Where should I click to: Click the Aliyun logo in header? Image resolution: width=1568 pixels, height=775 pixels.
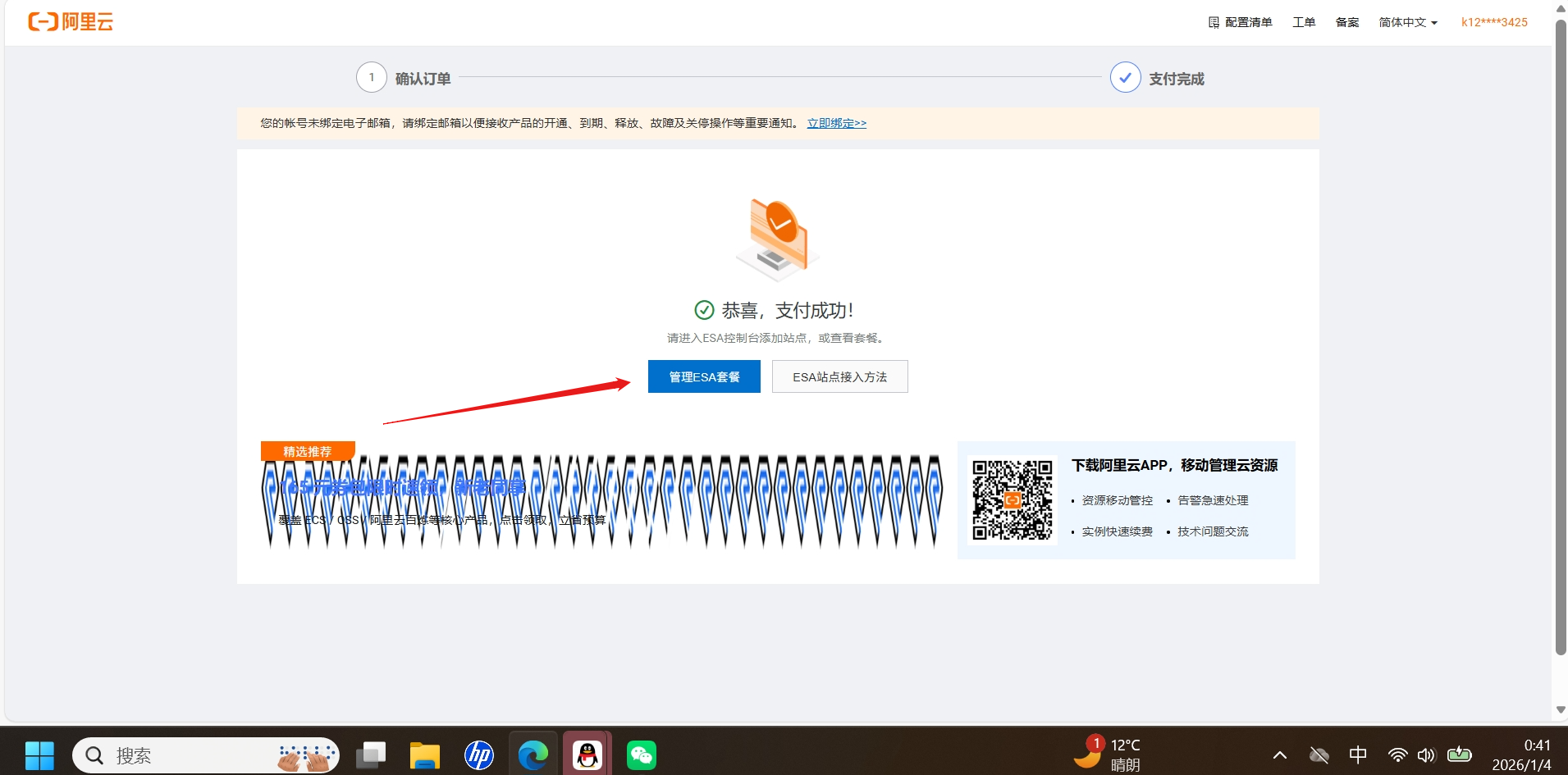pos(71,22)
